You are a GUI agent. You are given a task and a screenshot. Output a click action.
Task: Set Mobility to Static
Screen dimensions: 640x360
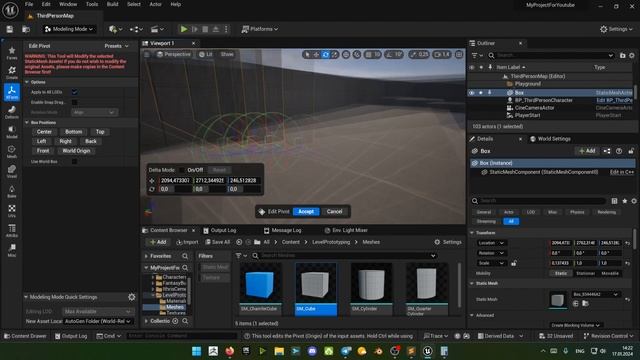(561, 273)
